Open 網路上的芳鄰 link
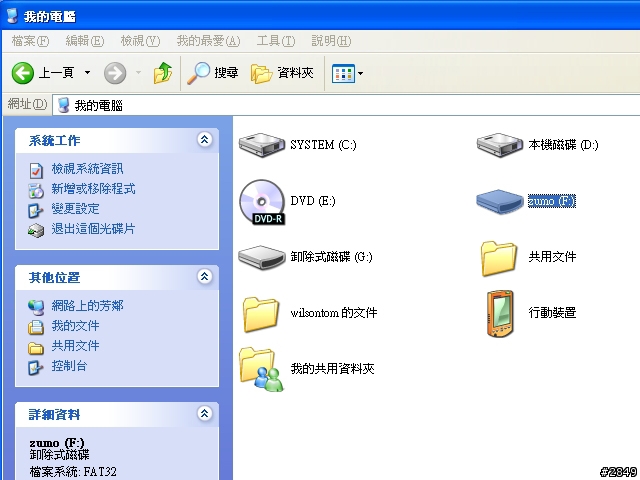Screen dimensions: 640x480 pyautogui.click(x=87, y=306)
